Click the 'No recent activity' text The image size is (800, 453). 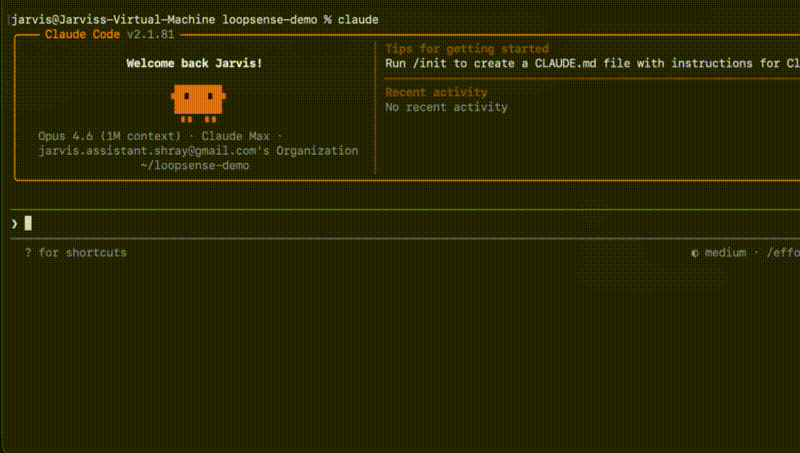click(x=446, y=107)
